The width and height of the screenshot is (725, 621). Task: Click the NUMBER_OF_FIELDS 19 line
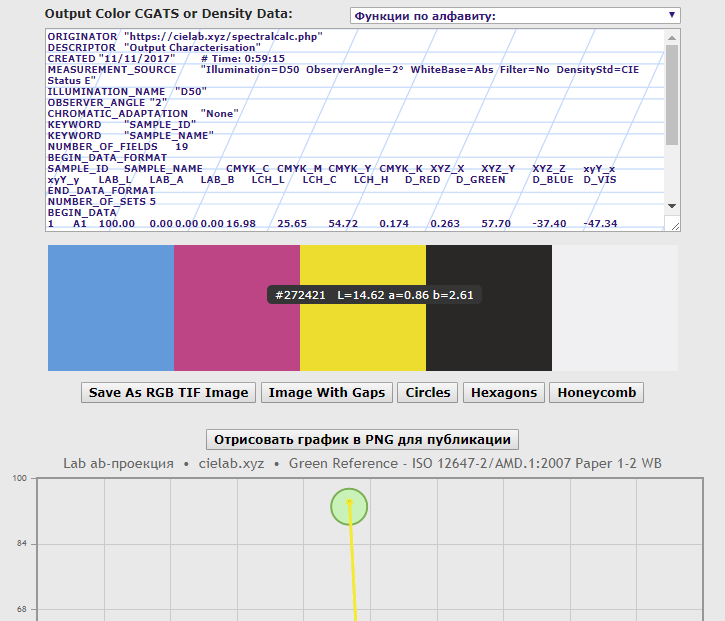click(x=118, y=147)
